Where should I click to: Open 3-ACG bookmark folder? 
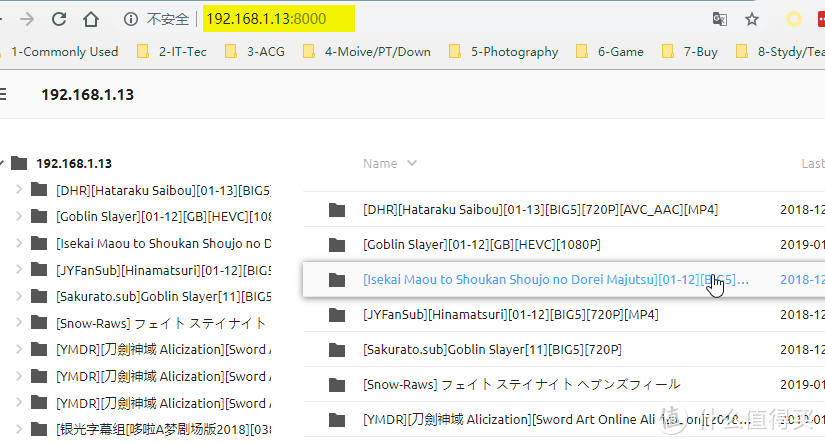click(255, 52)
